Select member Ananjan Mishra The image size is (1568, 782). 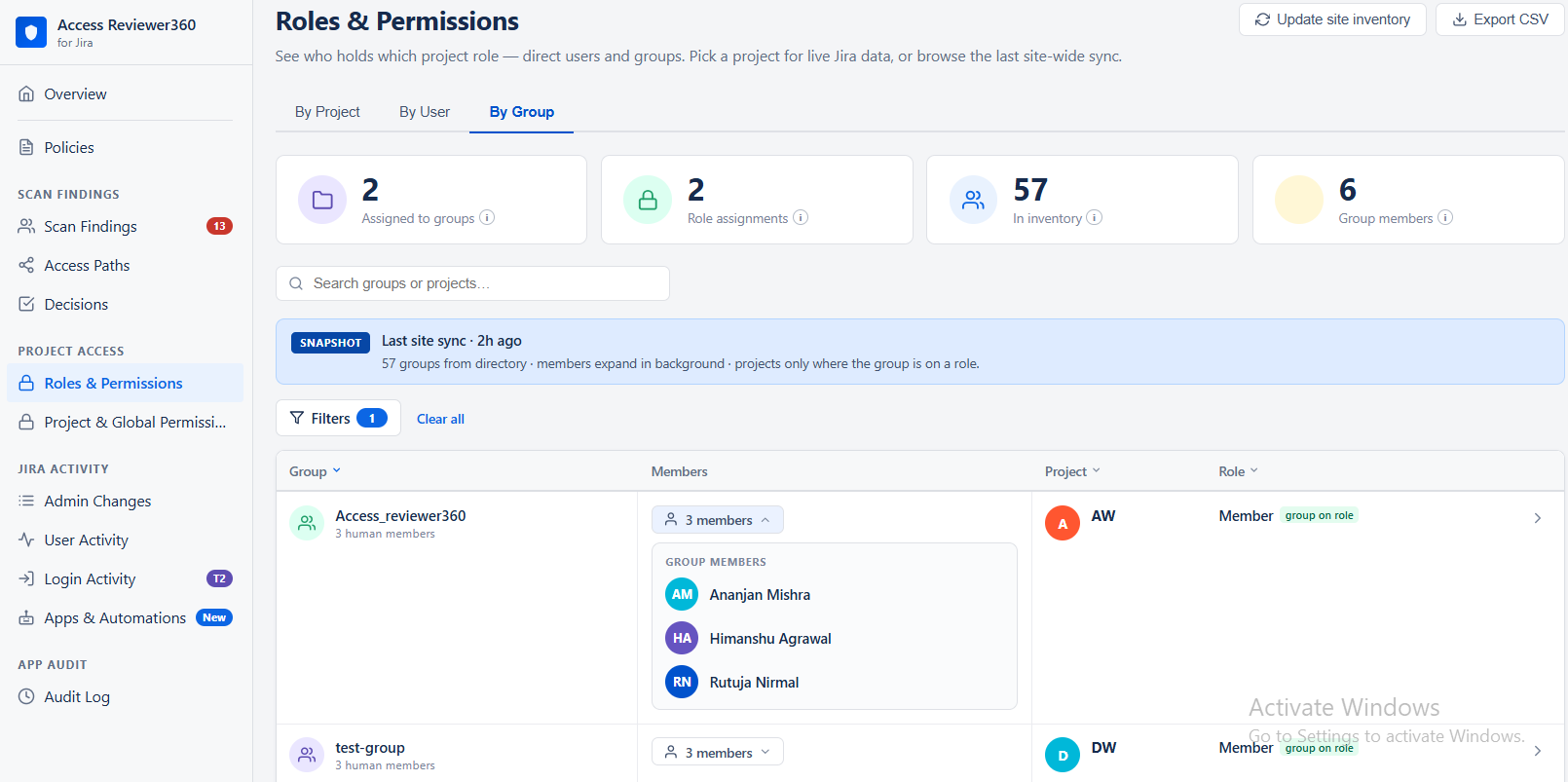click(x=760, y=595)
